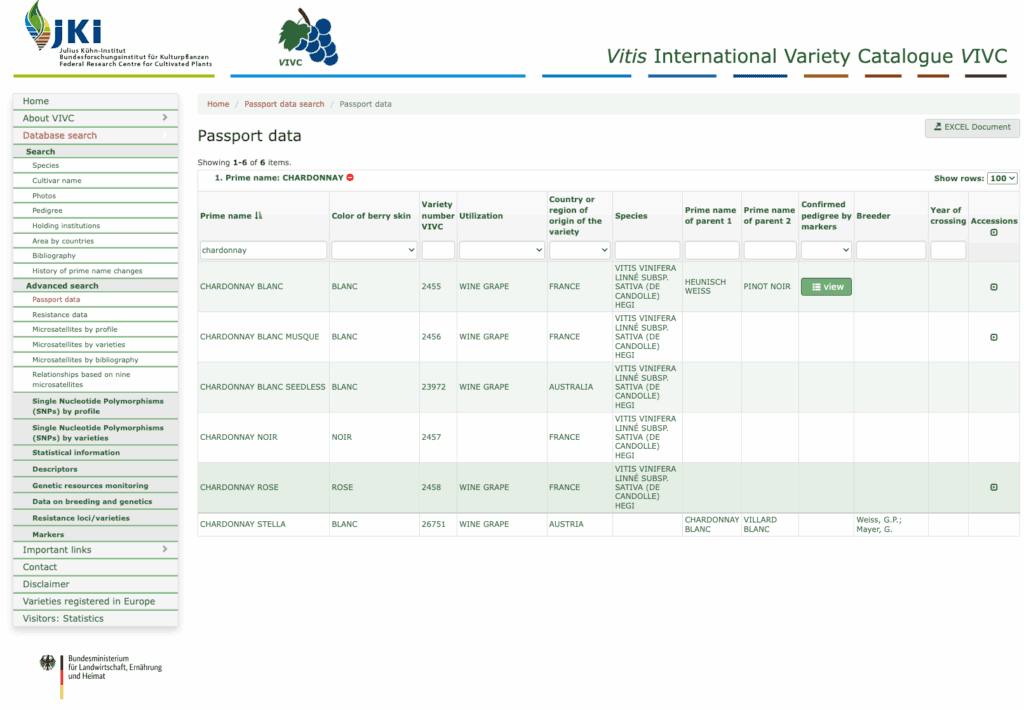
Task: Open the Color of berry skin filter dropdown
Action: (374, 250)
